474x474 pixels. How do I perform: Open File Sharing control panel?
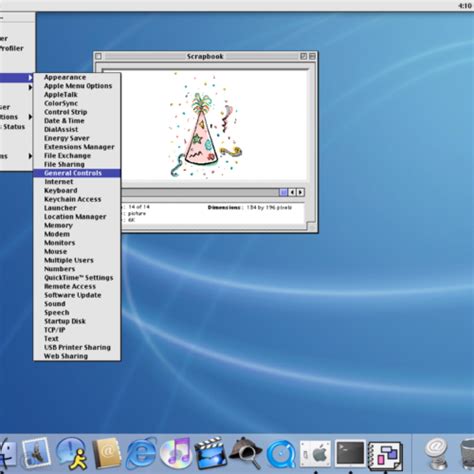tap(77, 164)
